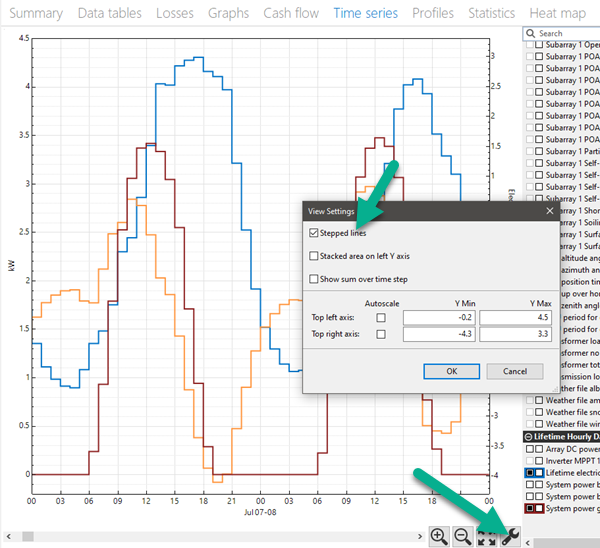600x548 pixels.
Task: Click the zoom out magnifier icon
Action: click(463, 536)
